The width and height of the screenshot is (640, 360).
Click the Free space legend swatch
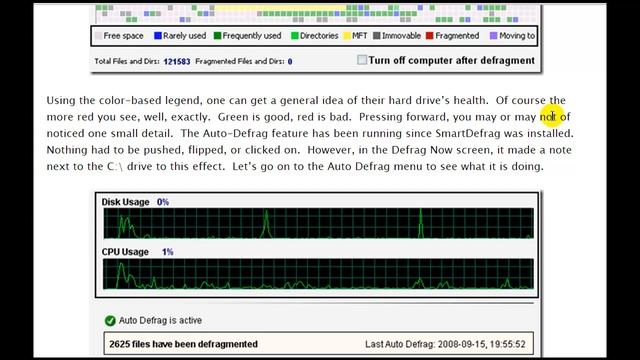(98, 36)
